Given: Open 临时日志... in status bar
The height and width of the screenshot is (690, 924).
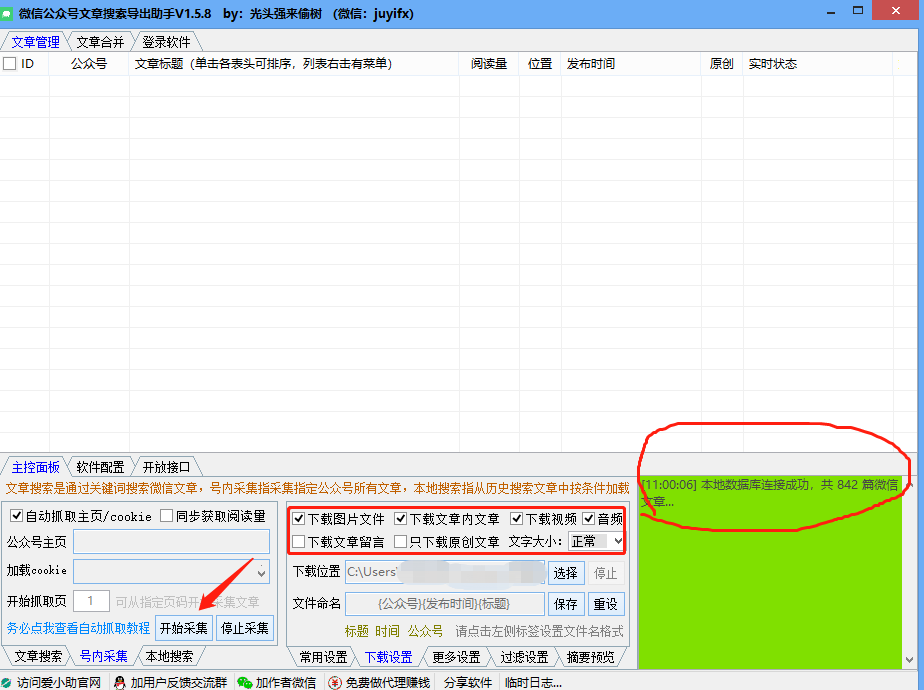Looking at the screenshot, I should (x=533, y=682).
